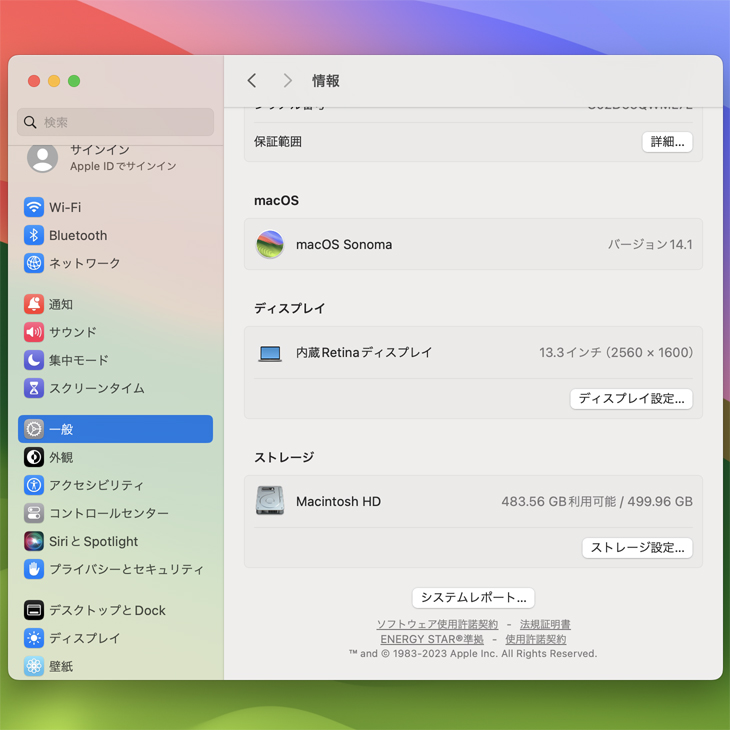Open the 法規証明書 link

pyautogui.click(x=545, y=625)
